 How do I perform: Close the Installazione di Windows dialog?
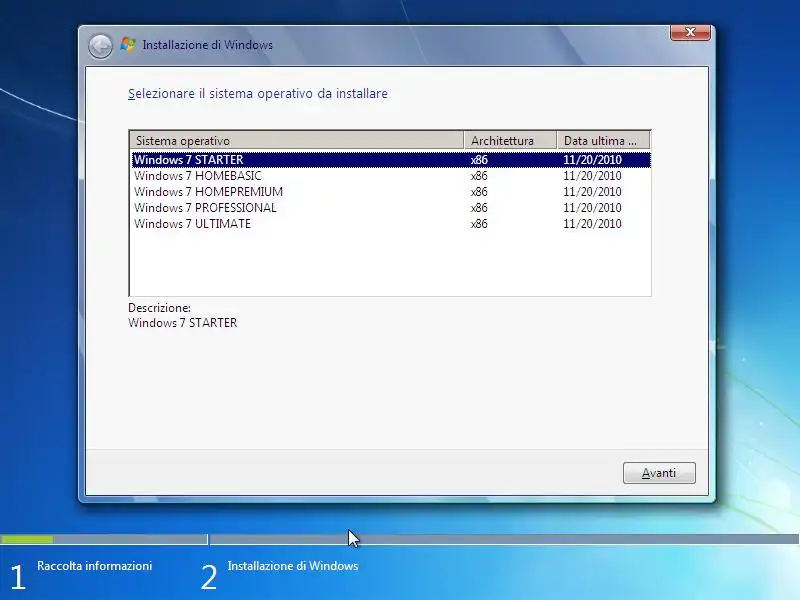pyautogui.click(x=690, y=32)
